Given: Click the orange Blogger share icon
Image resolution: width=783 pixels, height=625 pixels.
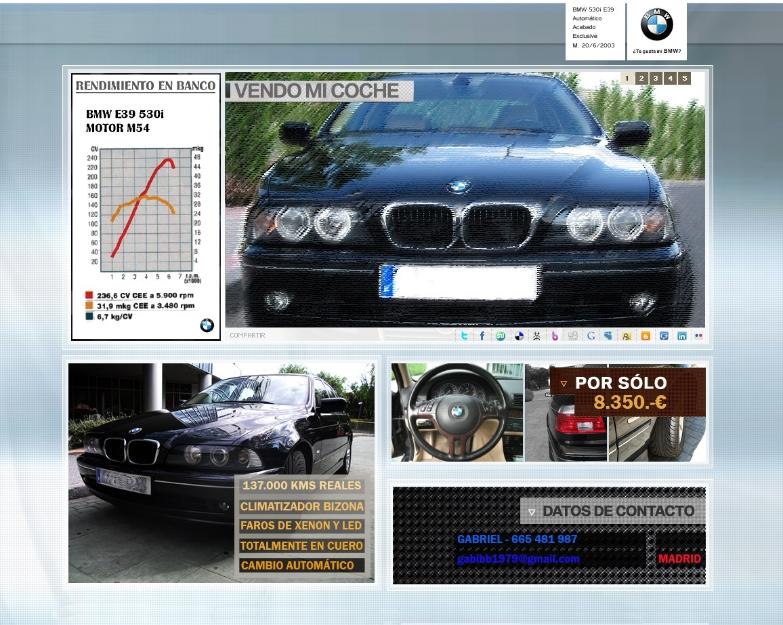Looking at the screenshot, I should (x=645, y=336).
